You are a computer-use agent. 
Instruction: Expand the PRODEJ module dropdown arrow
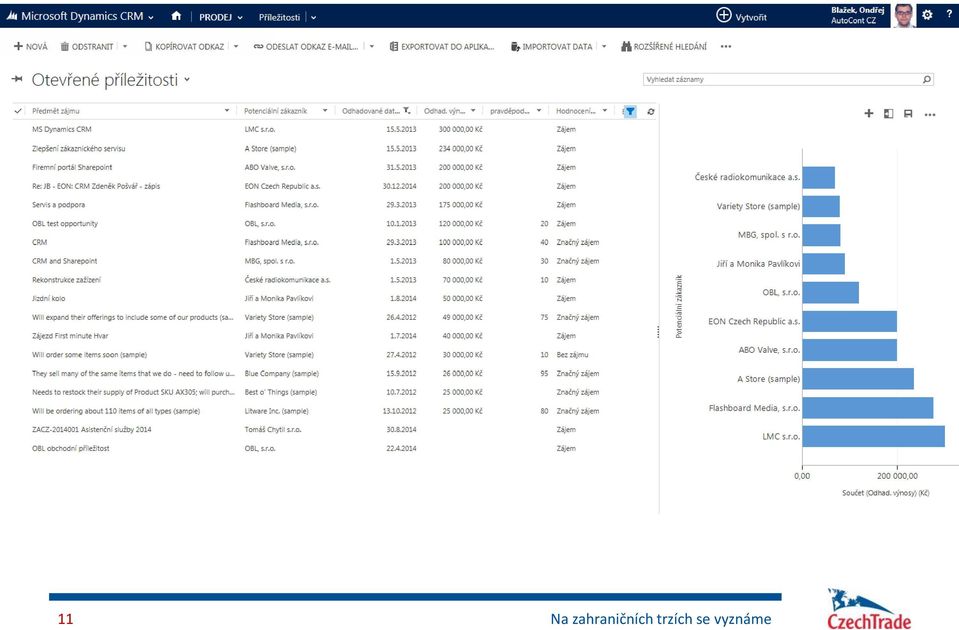(x=240, y=18)
